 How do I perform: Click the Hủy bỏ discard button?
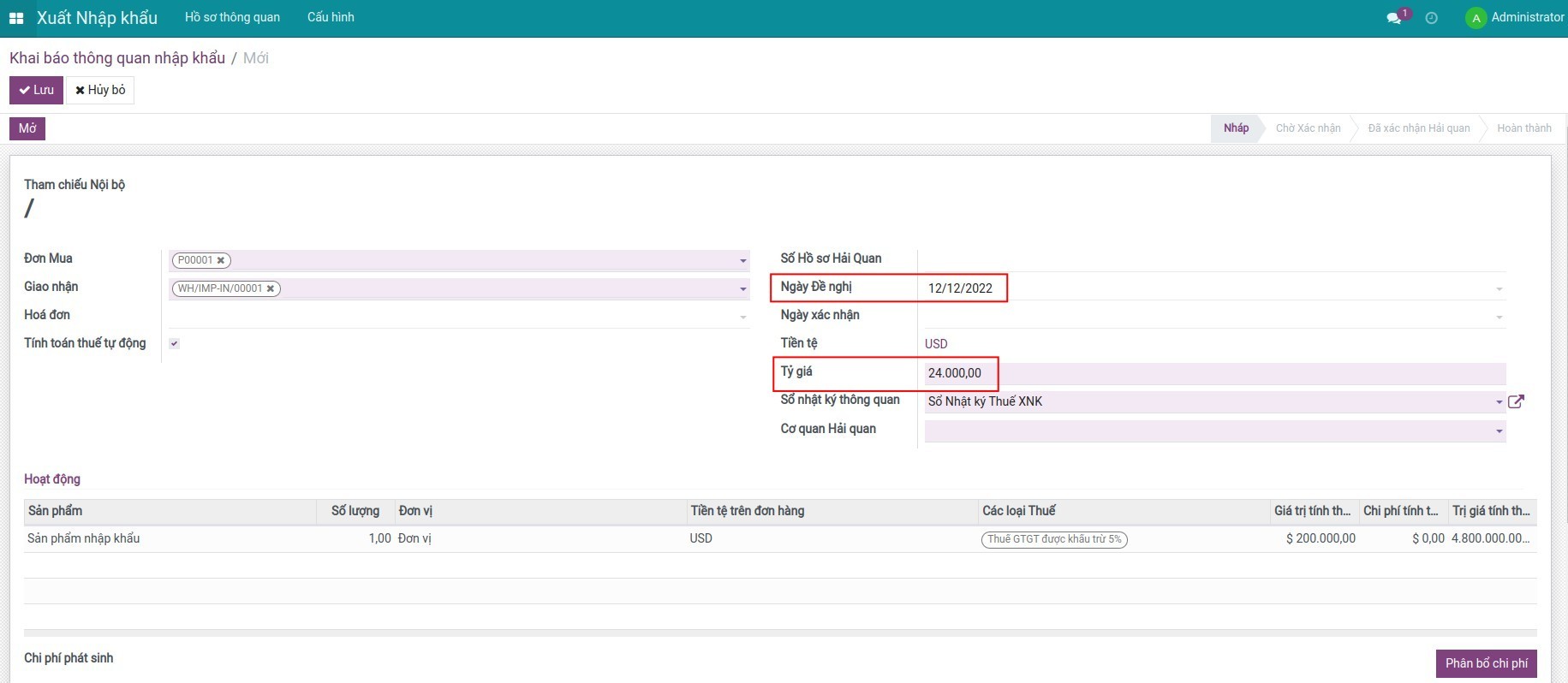[x=100, y=90]
